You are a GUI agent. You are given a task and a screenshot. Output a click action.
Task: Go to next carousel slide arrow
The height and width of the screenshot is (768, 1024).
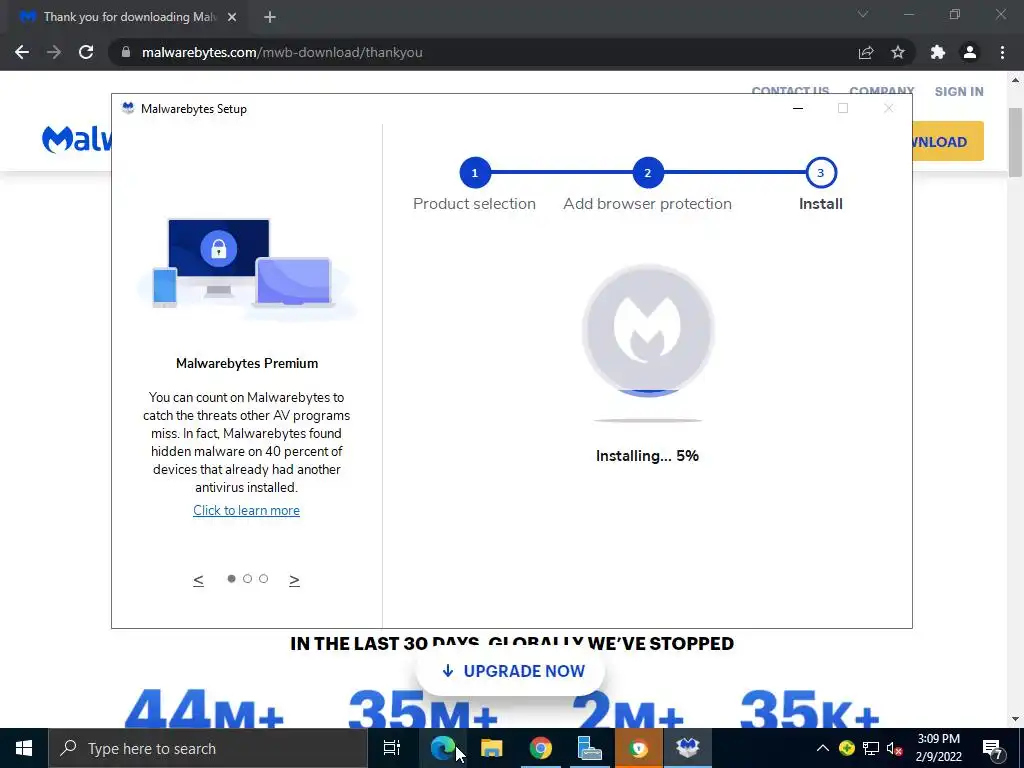[x=295, y=580]
